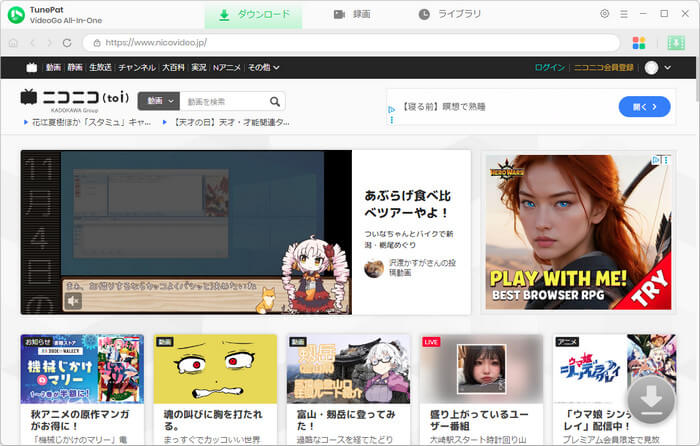Click the URL address bar

click(x=350, y=43)
